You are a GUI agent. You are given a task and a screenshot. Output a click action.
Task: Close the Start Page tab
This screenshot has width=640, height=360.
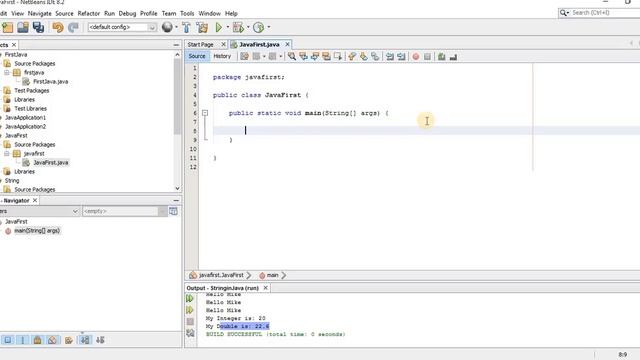click(x=223, y=44)
